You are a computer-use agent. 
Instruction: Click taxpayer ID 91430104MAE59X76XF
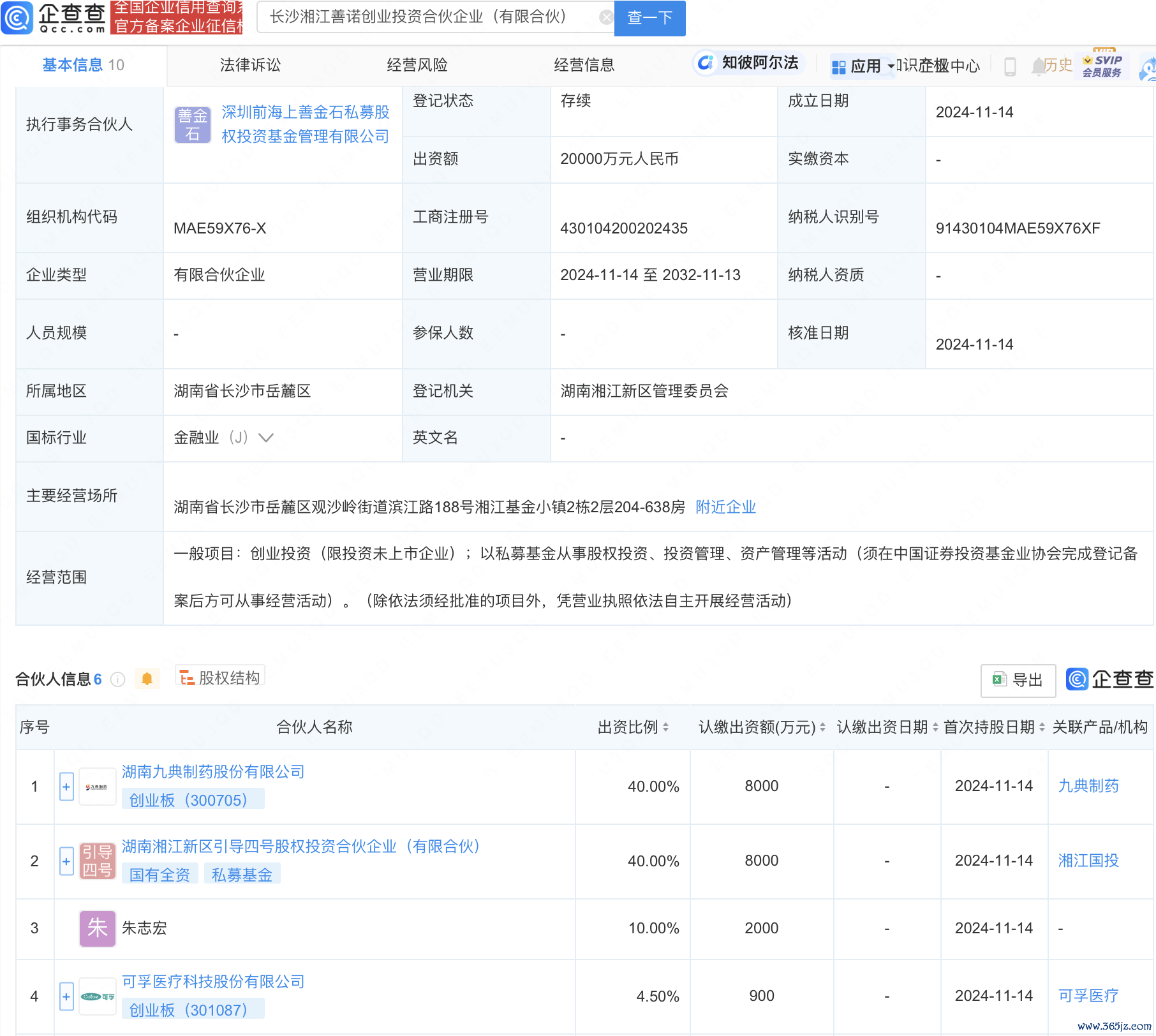tap(1018, 228)
